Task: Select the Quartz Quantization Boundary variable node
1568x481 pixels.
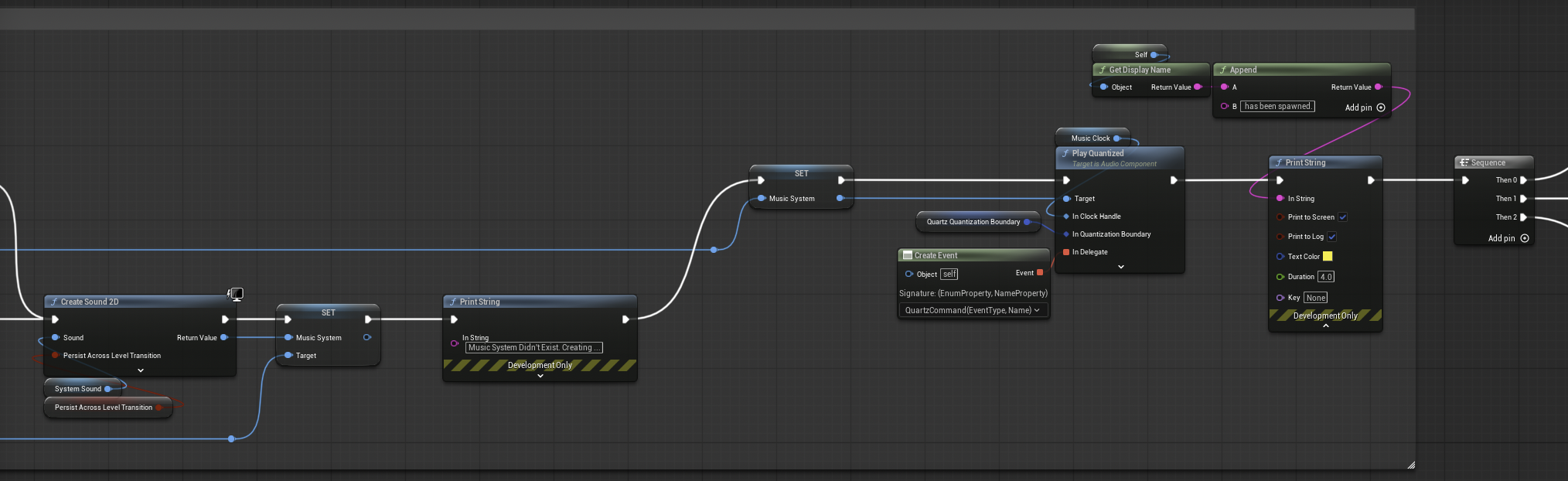Action: (x=977, y=222)
